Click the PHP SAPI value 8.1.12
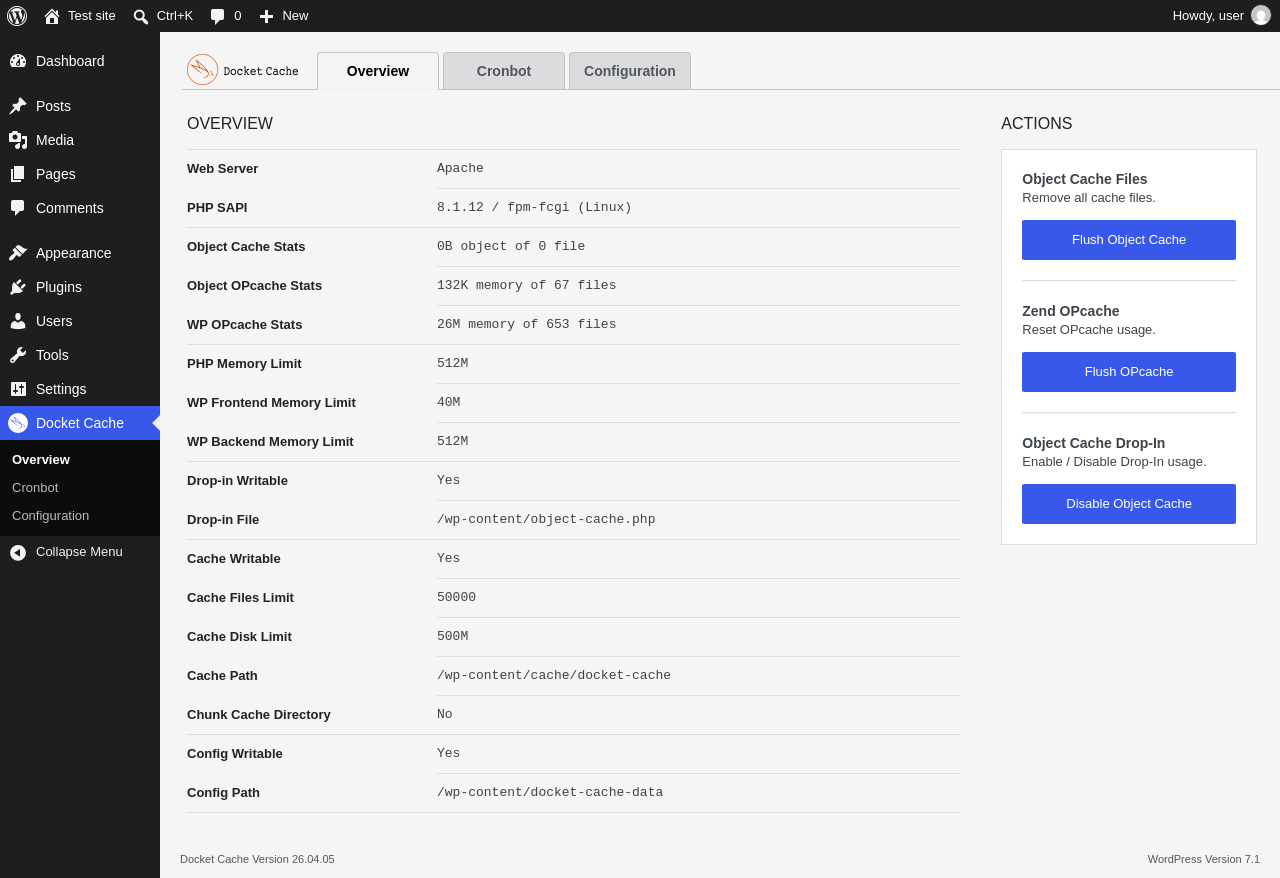The height and width of the screenshot is (878, 1280). coord(534,208)
